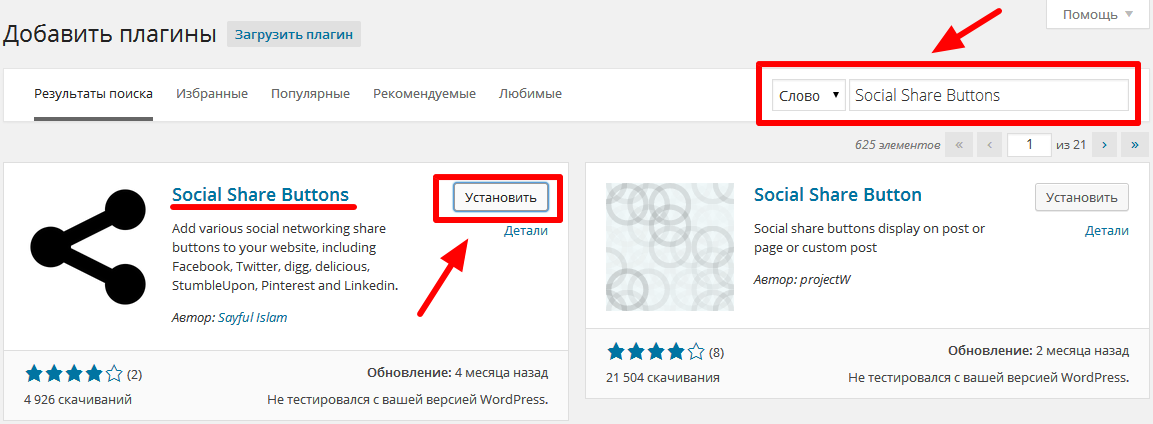Click the Добавить плагины heading
Viewport: 1153px width, 424px height.
pos(110,35)
